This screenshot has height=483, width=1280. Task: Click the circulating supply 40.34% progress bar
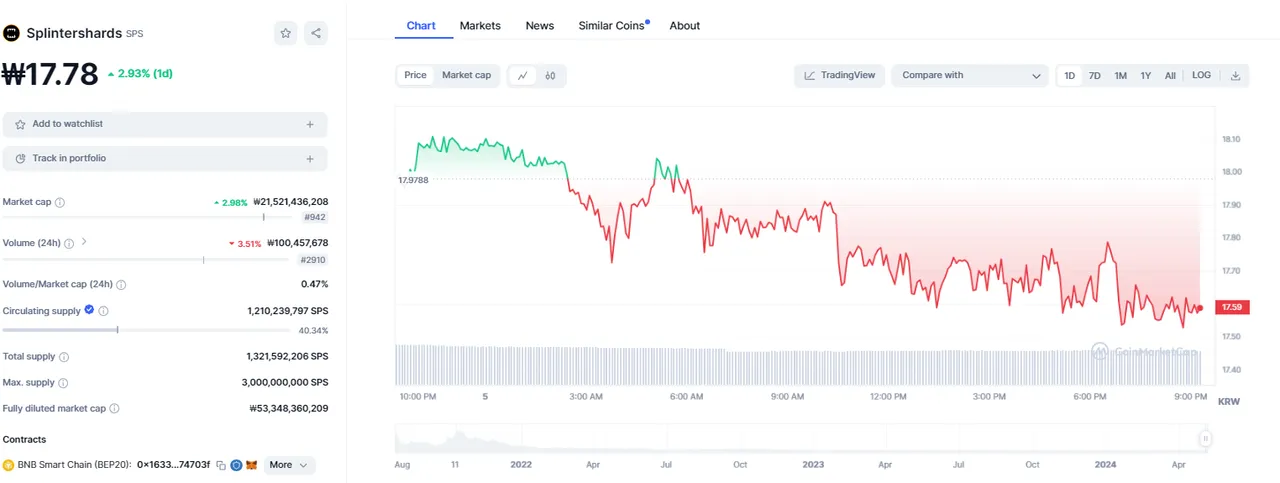(148, 330)
